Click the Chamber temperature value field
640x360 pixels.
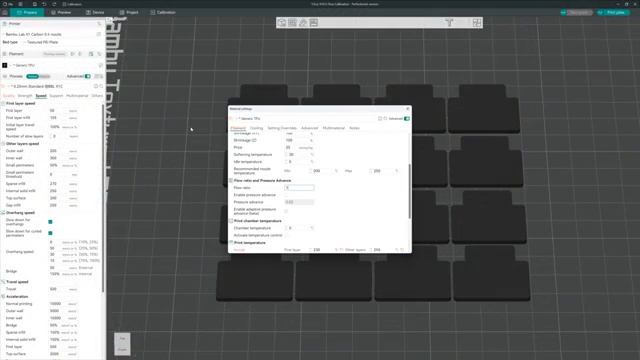[x=299, y=228]
